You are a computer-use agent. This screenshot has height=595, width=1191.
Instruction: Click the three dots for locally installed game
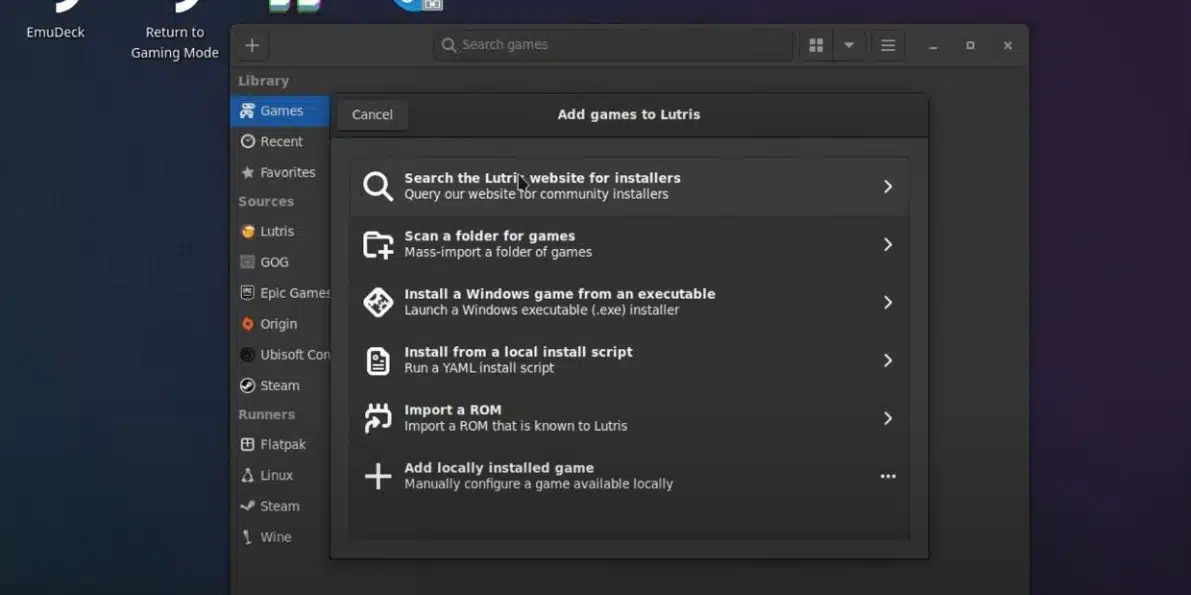[887, 476]
